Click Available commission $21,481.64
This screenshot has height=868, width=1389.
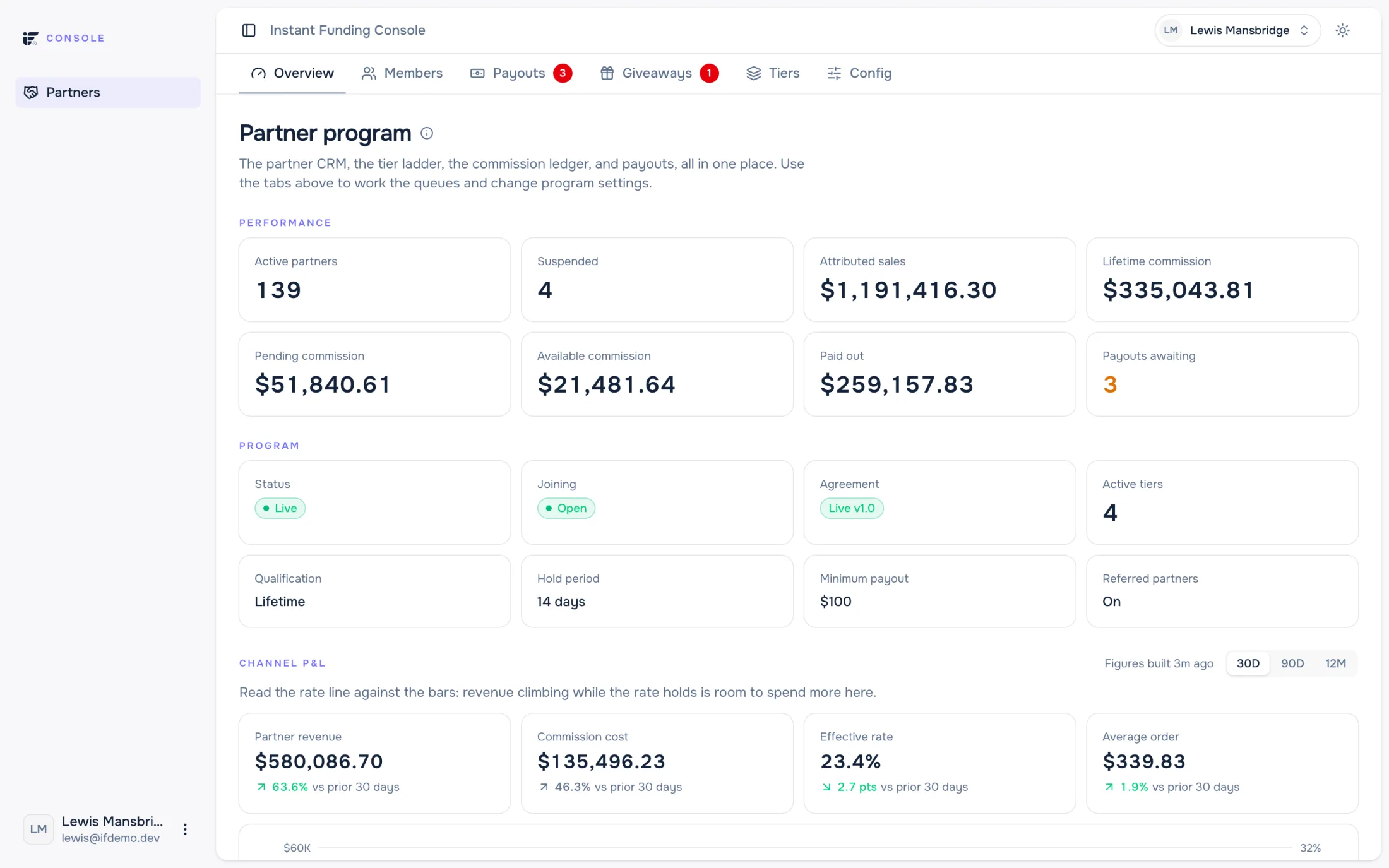(x=606, y=384)
